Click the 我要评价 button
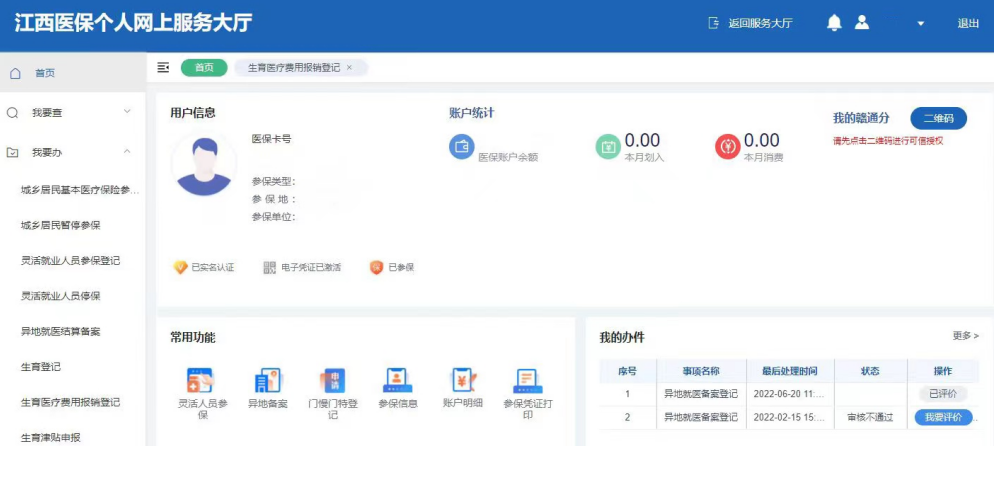The width and height of the screenshot is (994, 480). (x=943, y=417)
